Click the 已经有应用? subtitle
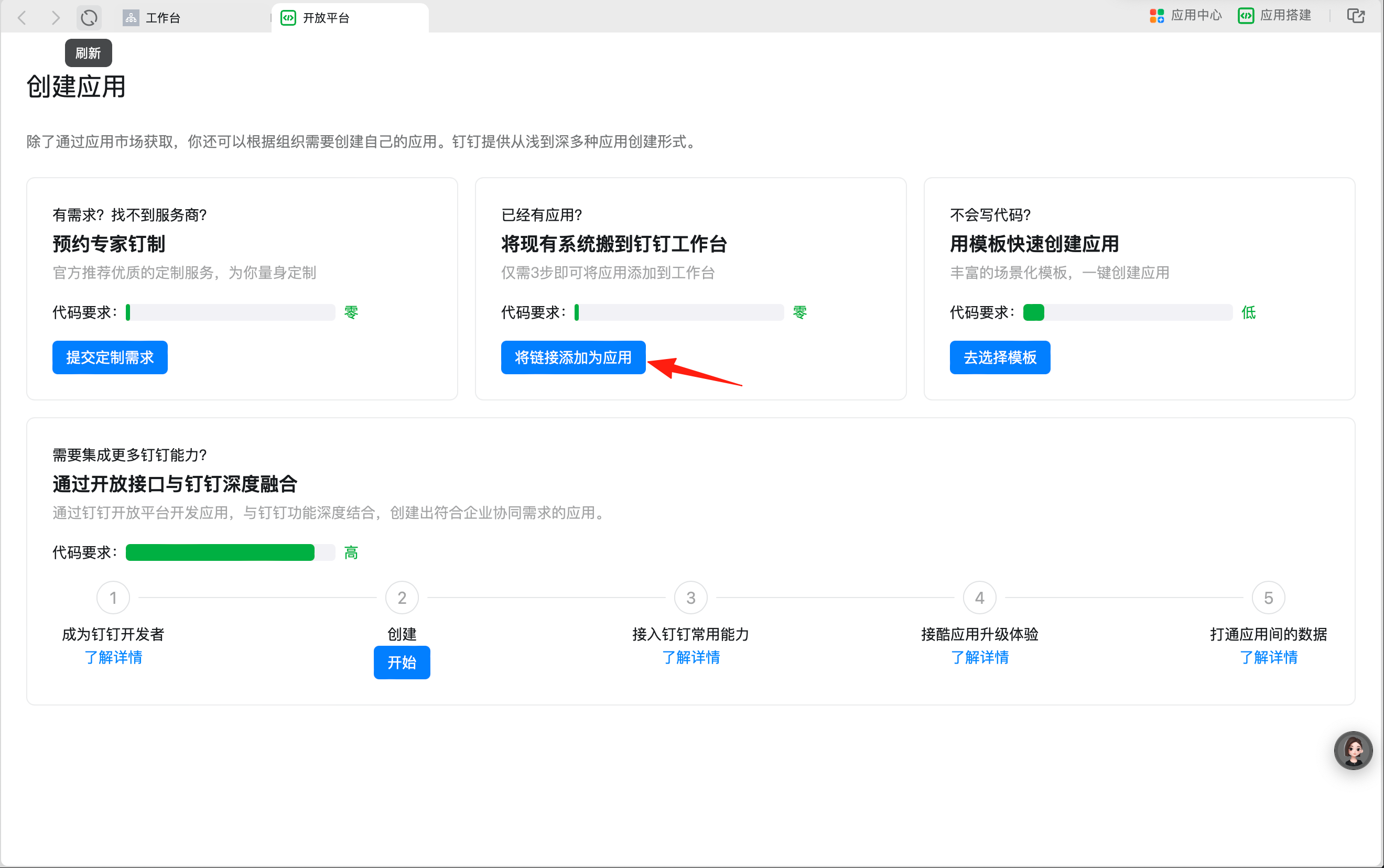The image size is (1384, 868). [x=542, y=215]
